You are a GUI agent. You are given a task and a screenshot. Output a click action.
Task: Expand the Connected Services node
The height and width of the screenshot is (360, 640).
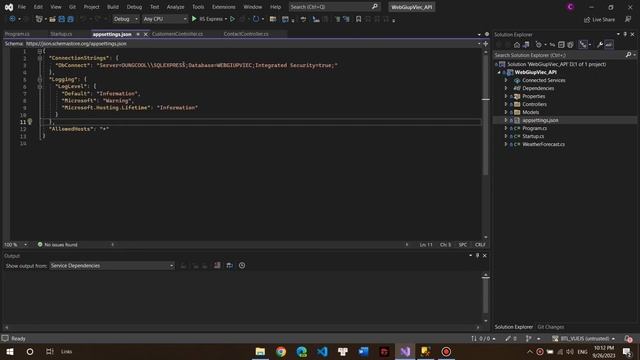coord(506,80)
